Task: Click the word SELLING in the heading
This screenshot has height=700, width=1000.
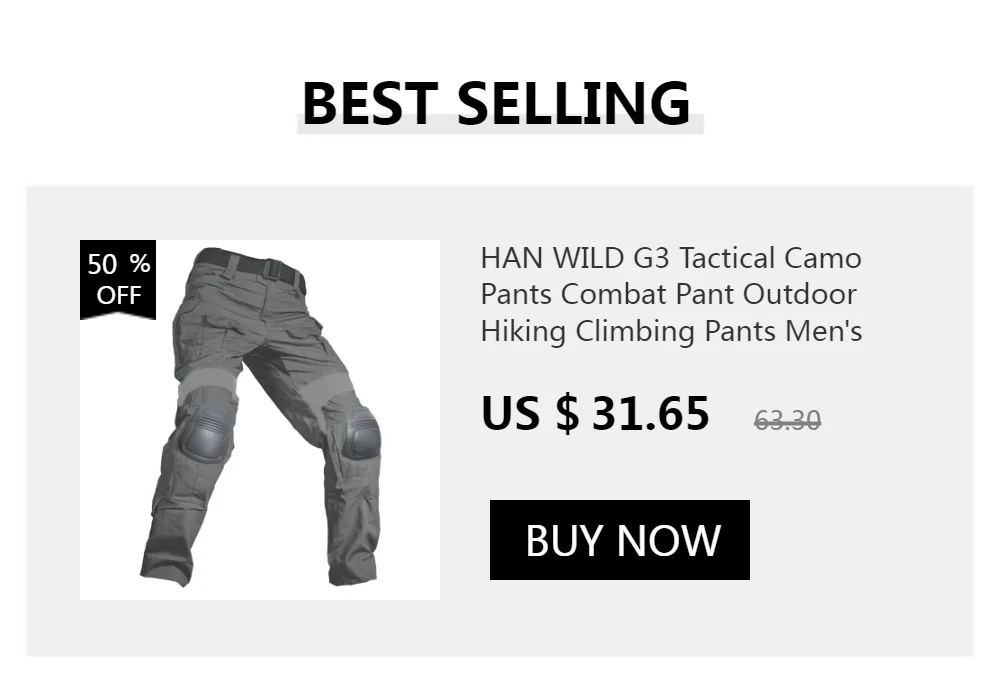Action: pos(574,103)
